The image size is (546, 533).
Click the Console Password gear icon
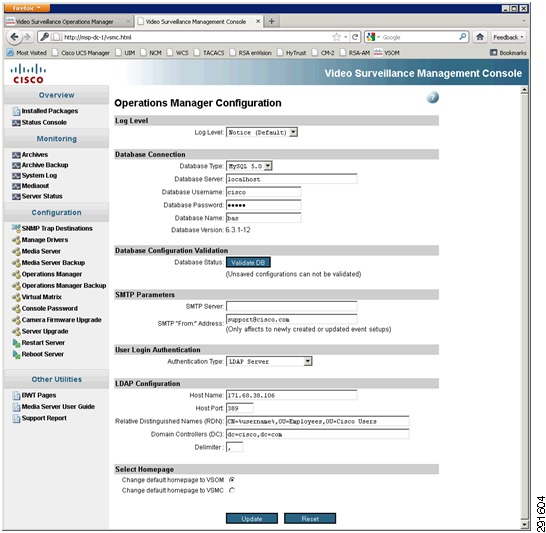(x=16, y=309)
